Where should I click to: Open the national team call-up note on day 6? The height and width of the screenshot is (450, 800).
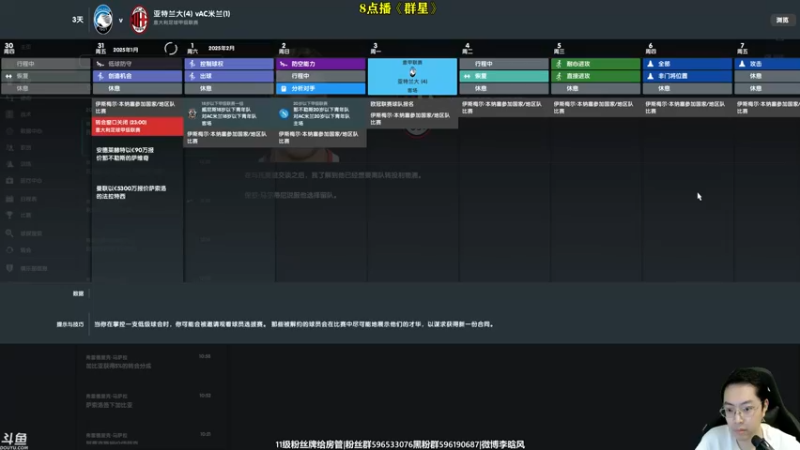point(687,107)
